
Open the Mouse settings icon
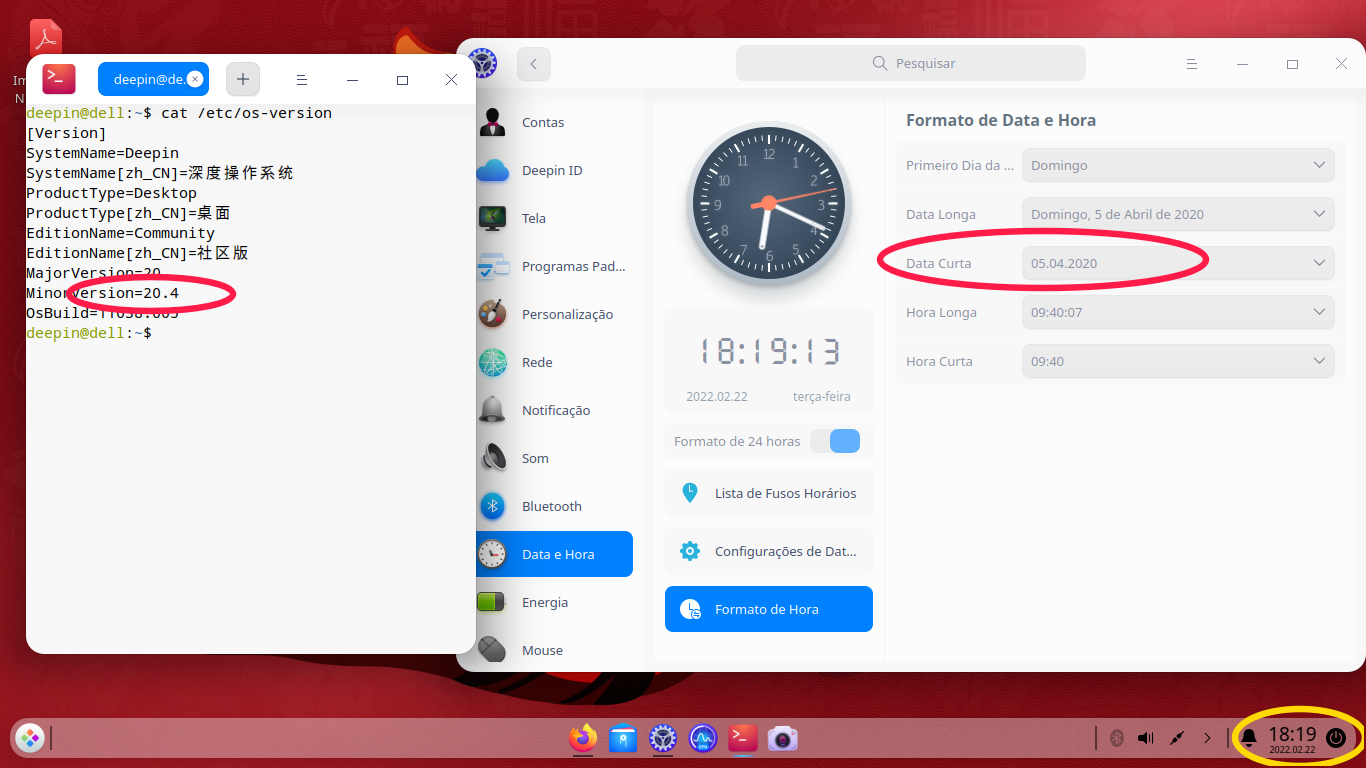click(x=492, y=650)
